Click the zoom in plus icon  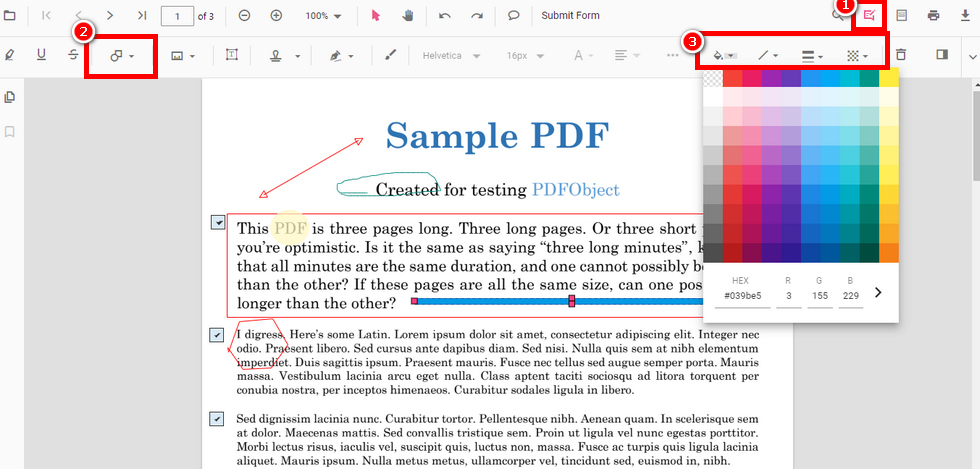click(276, 16)
